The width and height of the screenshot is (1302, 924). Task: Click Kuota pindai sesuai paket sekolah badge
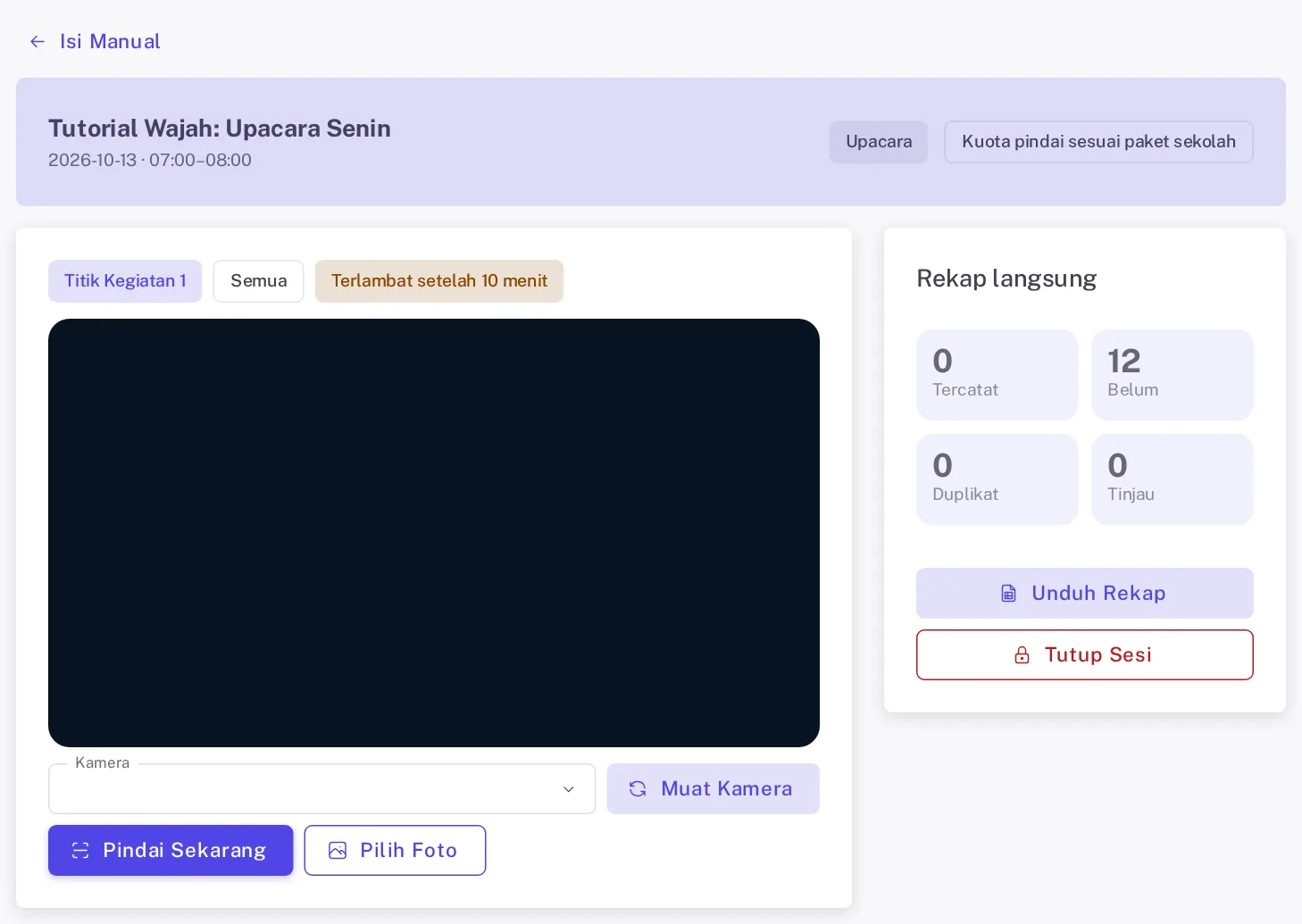tap(1098, 142)
